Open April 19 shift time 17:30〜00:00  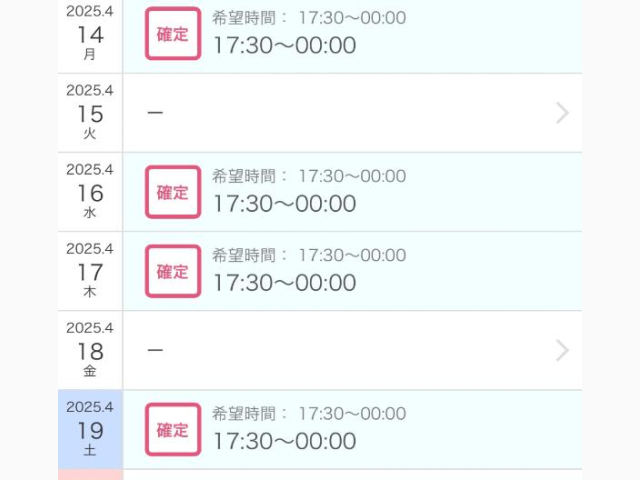pos(284,441)
